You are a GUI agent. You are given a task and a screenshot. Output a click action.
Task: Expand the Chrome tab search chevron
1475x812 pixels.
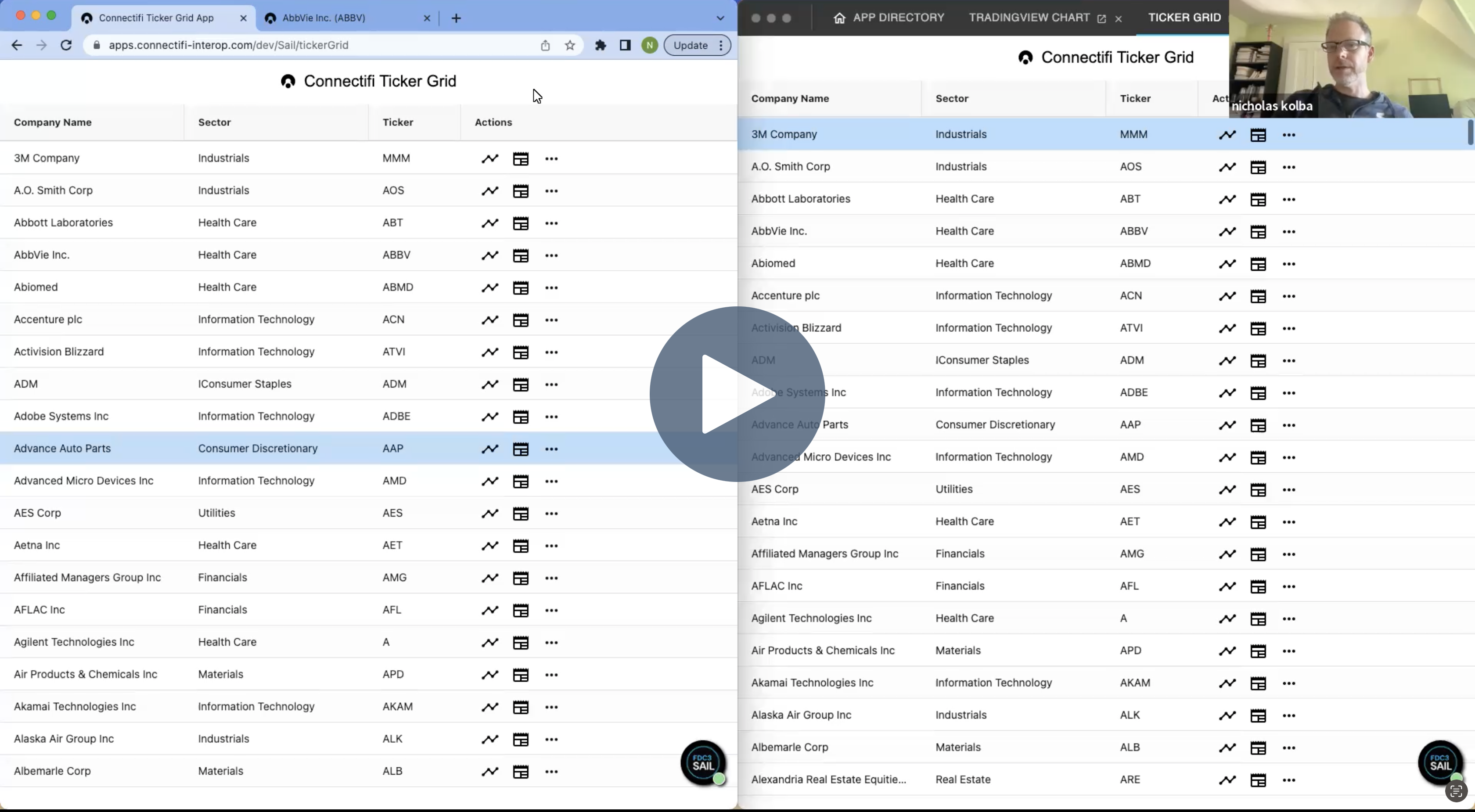coord(720,18)
